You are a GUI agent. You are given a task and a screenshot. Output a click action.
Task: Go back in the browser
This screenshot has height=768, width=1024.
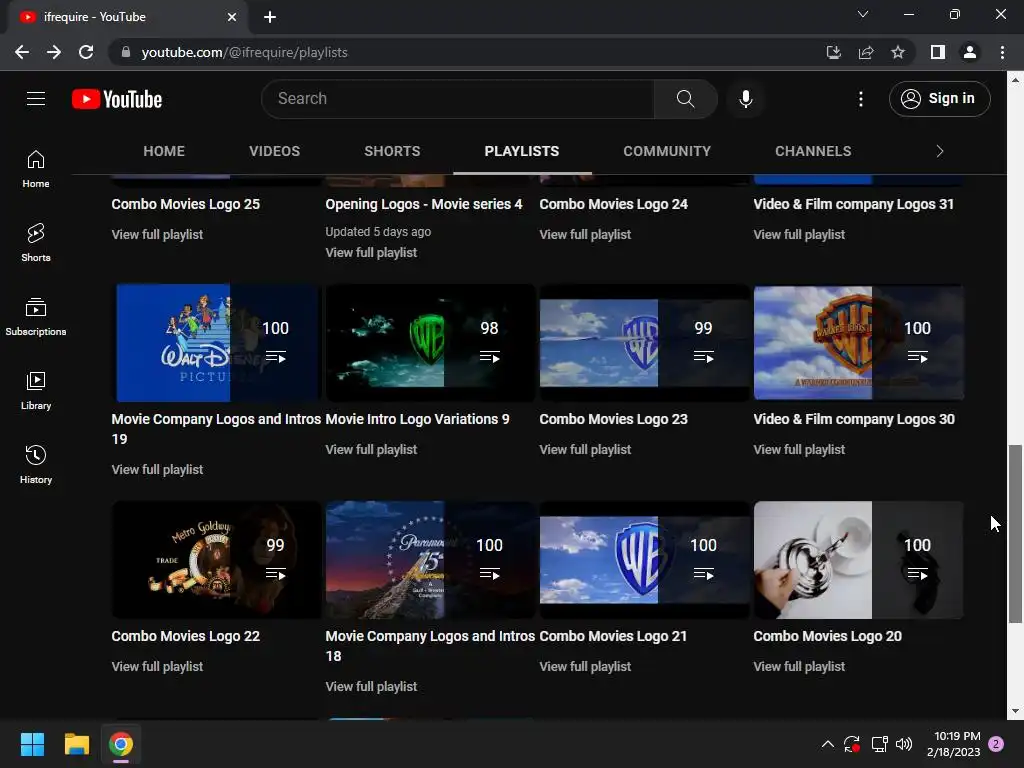coord(22,52)
